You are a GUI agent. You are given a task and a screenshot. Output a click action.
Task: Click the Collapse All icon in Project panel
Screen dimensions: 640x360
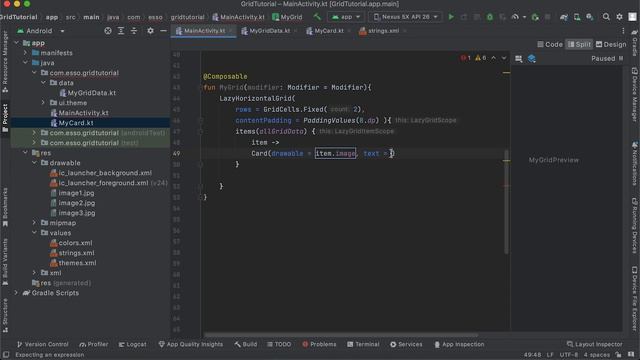(x=134, y=31)
